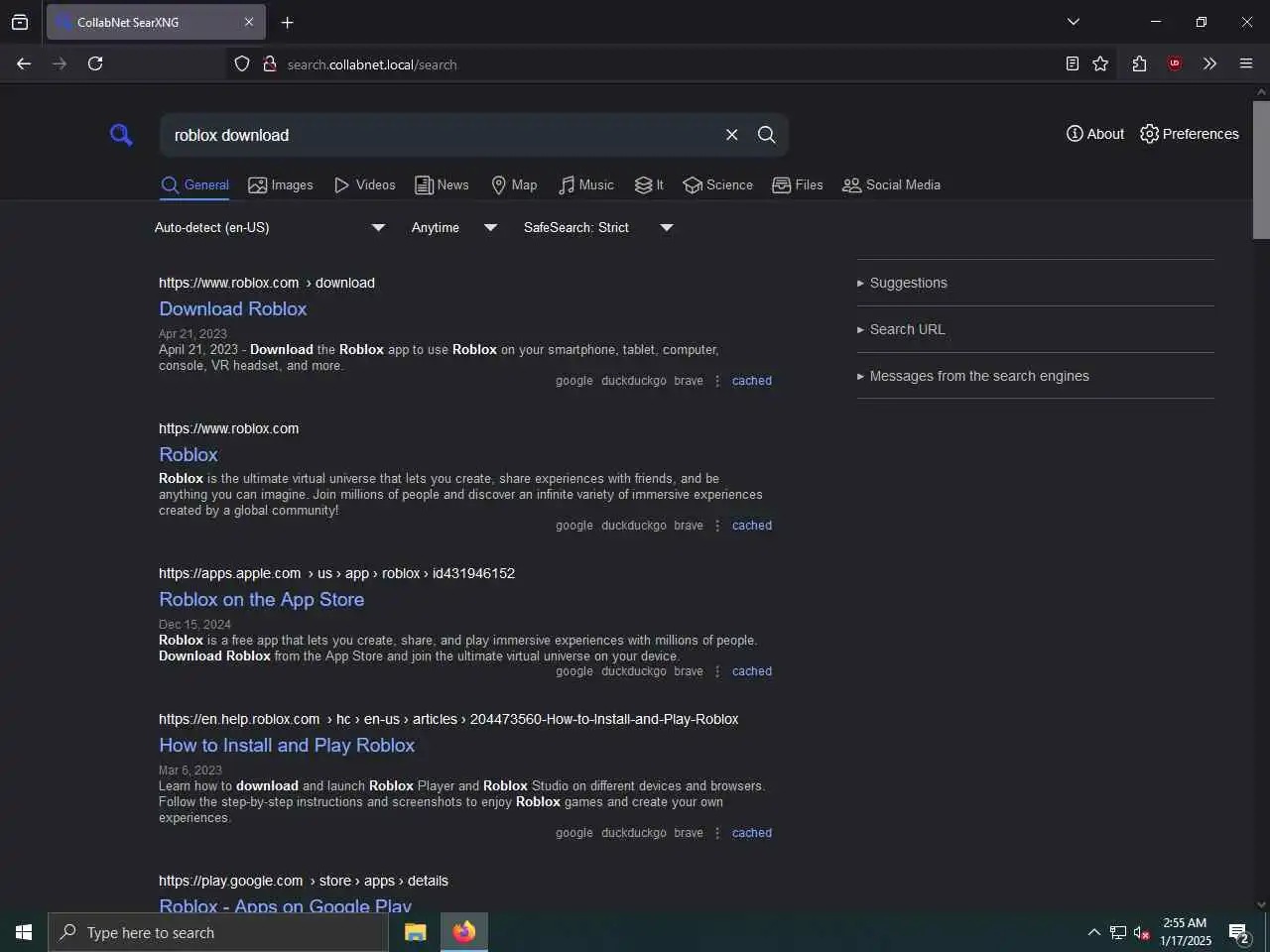Open cached link for How to Install result
Image resolution: width=1270 pixels, height=952 pixels.
click(x=752, y=833)
